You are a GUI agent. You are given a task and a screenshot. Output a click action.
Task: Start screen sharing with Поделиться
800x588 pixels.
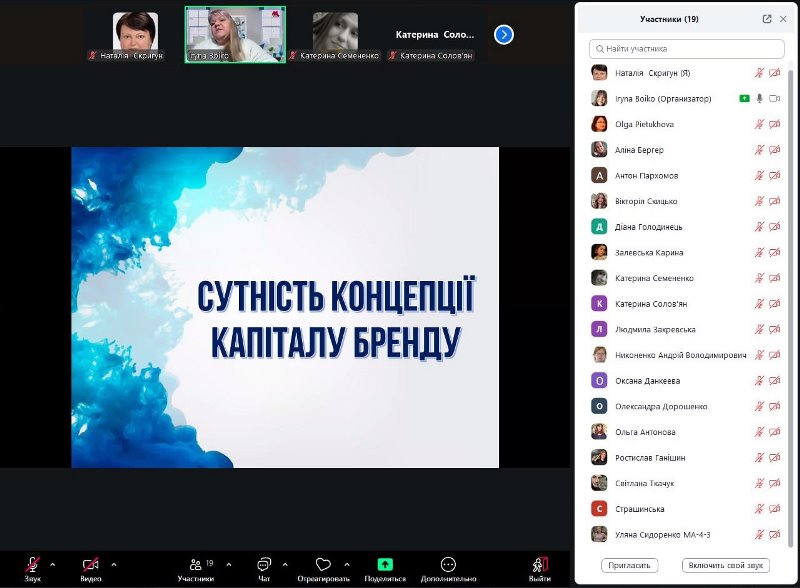386,566
